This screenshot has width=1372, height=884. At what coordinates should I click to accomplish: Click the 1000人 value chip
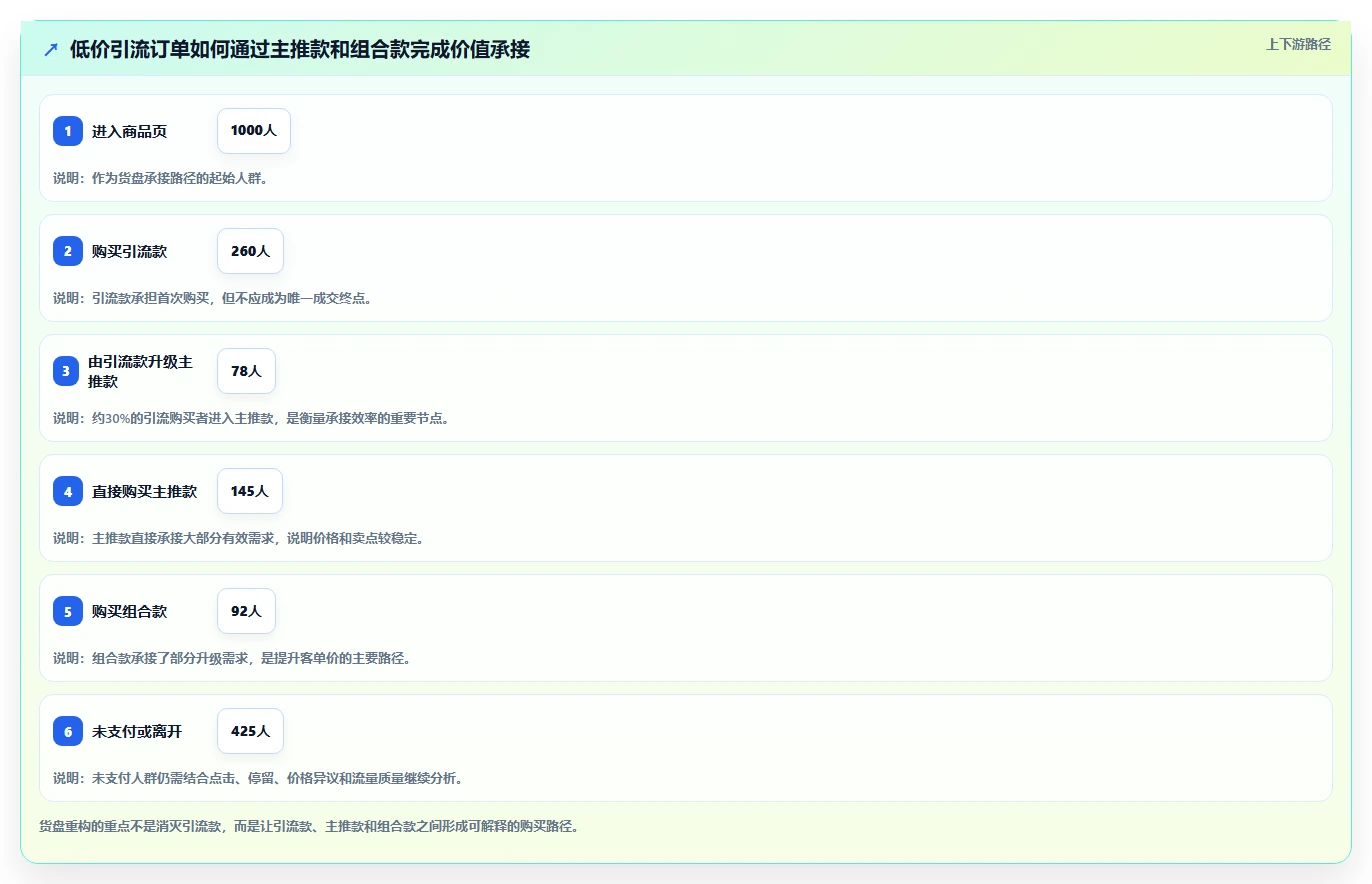(254, 131)
